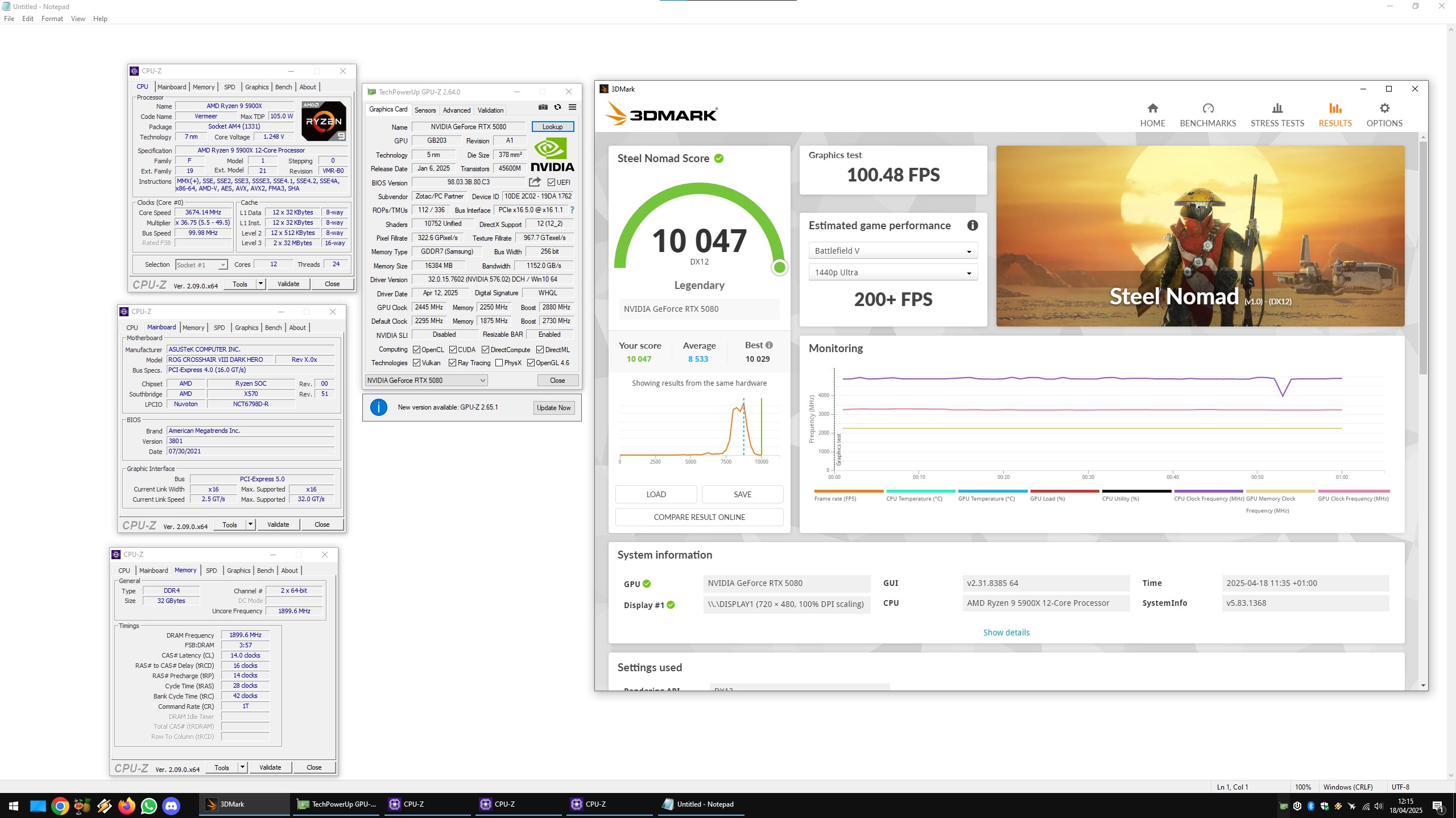
Task: Click the Bus Interface question mark in GPU-Z
Action: coord(572,210)
